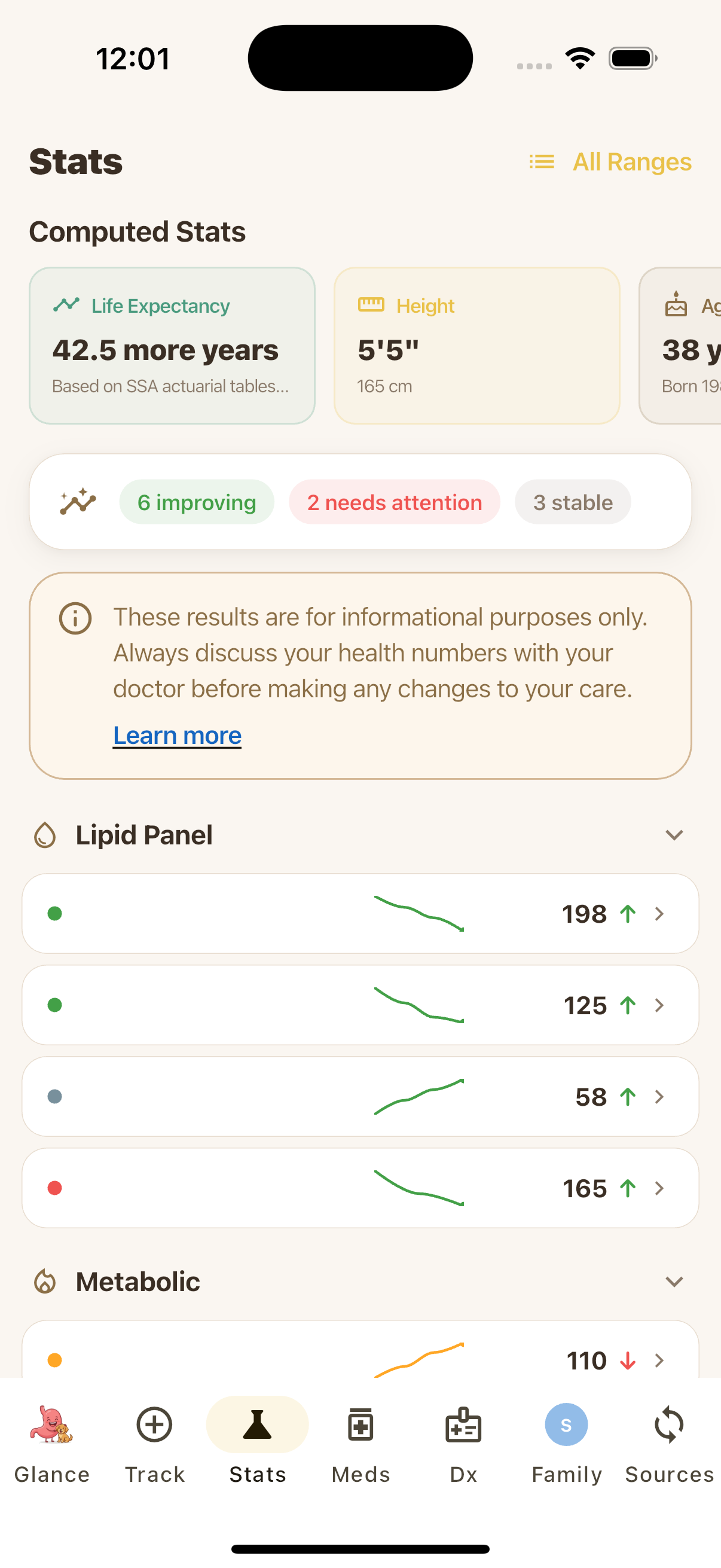Click the Metabolic flame icon

pos(45,1282)
